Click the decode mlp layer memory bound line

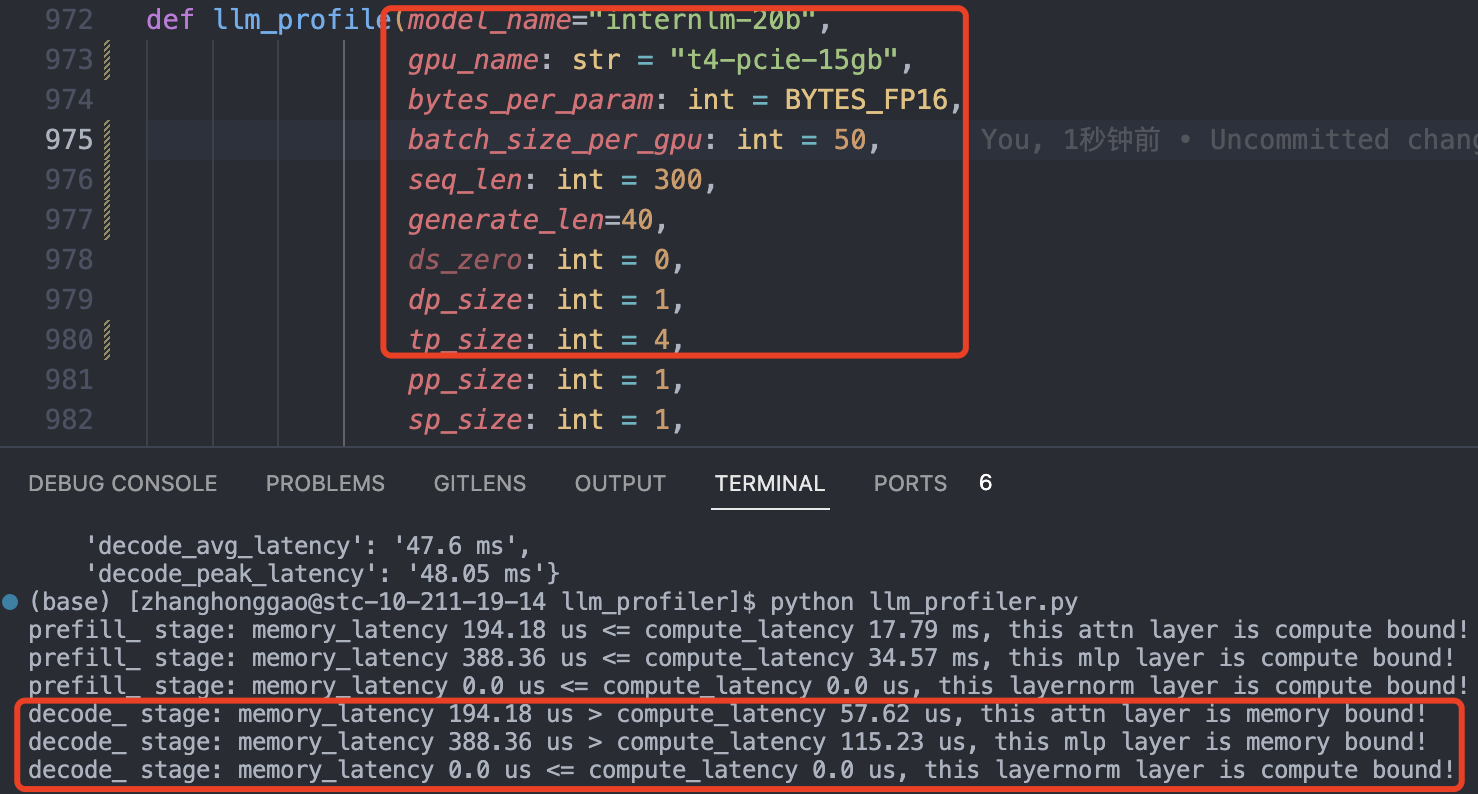727,742
